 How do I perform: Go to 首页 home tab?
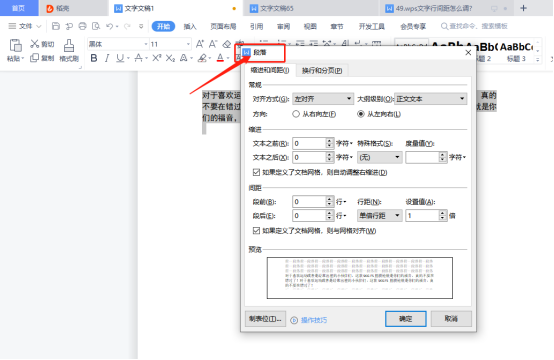18,8
